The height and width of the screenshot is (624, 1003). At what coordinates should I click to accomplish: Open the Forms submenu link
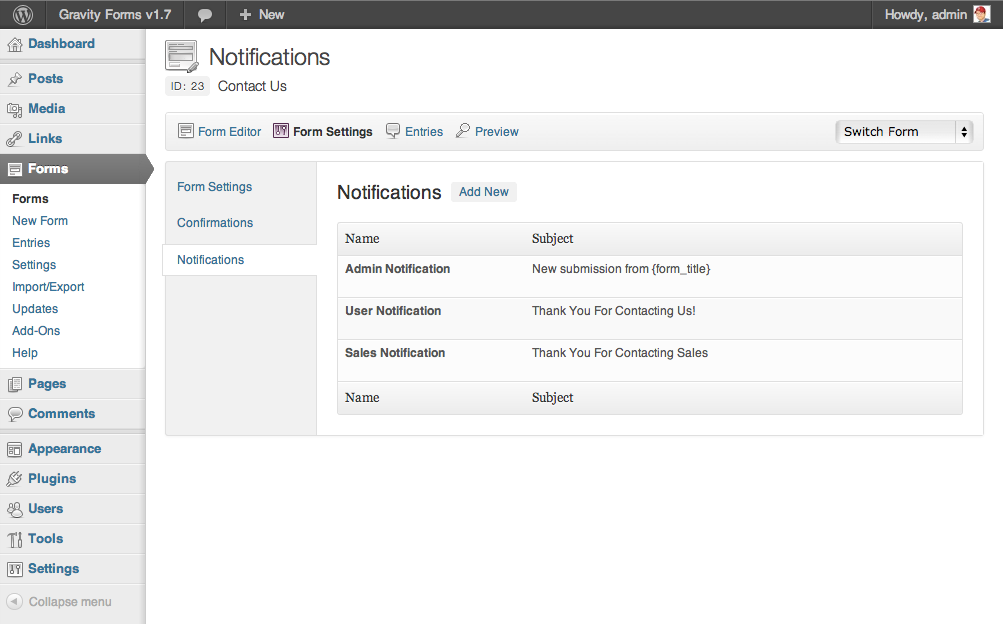(x=30, y=199)
